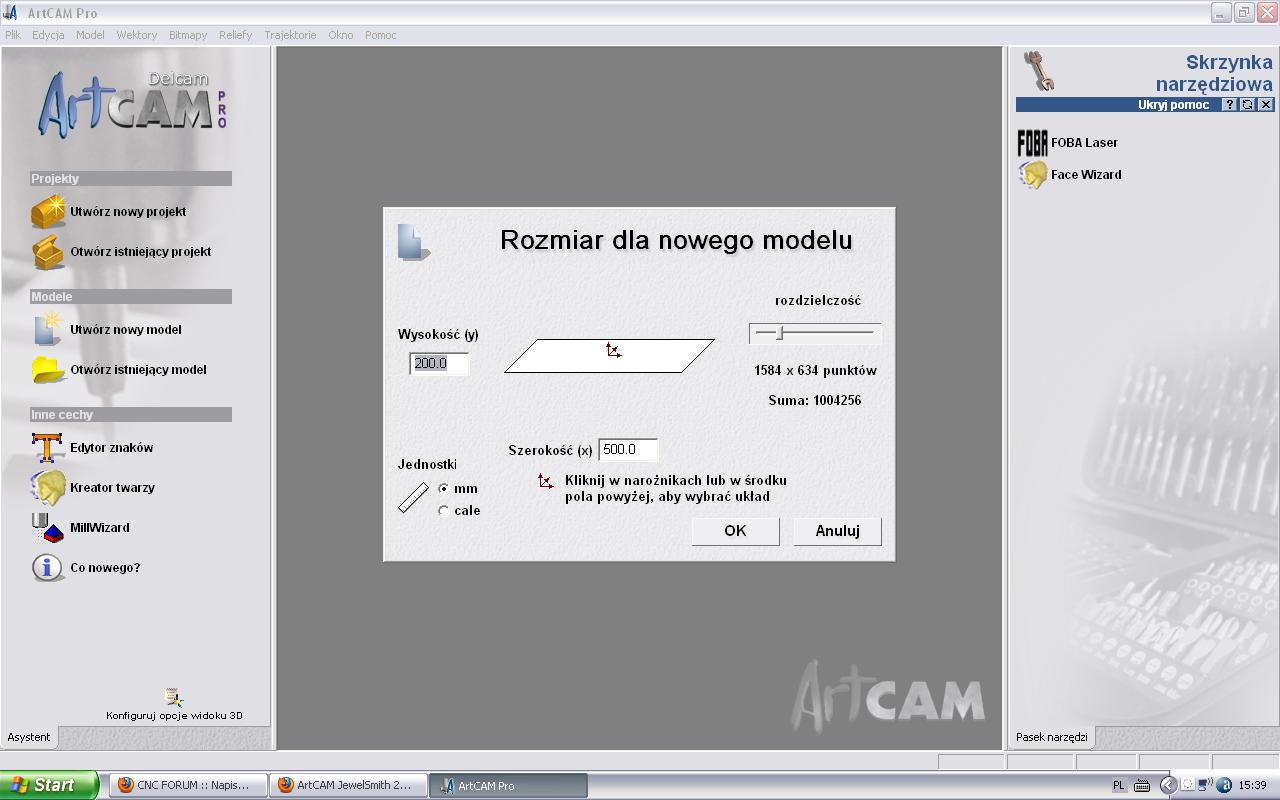Click the keyboard icon in language bar
Screen dimensions: 1280x800
tap(1142, 786)
